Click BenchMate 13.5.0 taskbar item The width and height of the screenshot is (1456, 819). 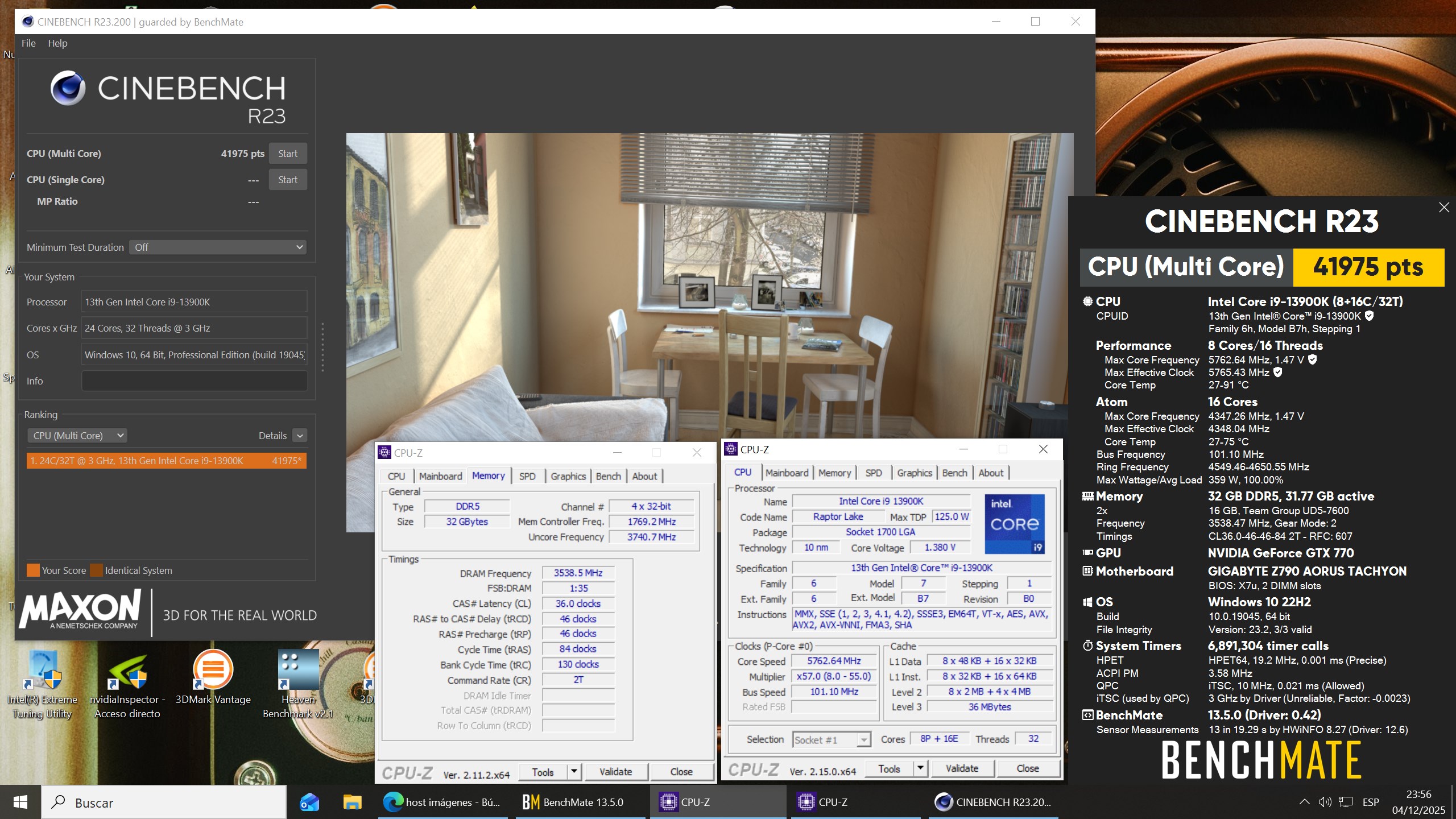tap(573, 802)
